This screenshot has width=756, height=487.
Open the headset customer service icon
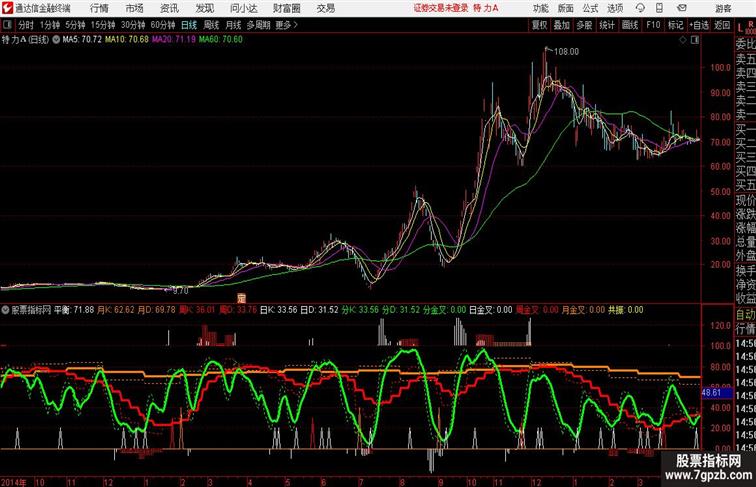tap(640, 8)
